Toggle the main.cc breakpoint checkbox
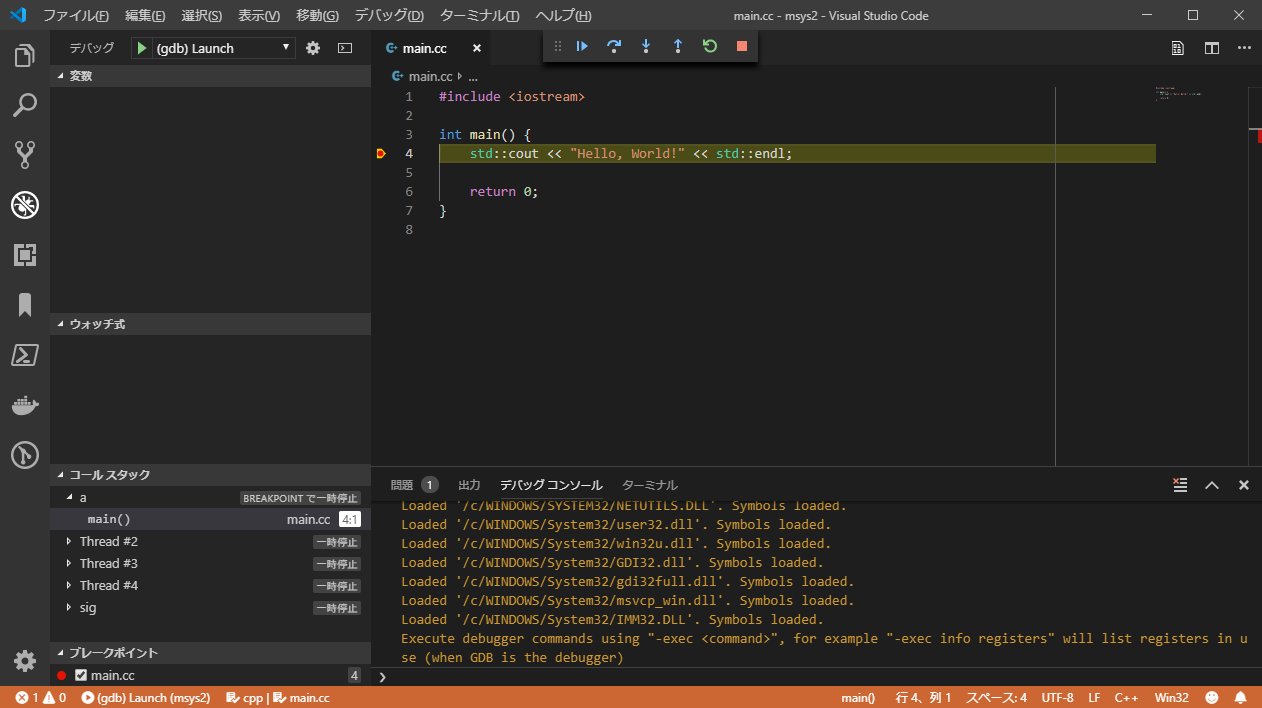This screenshot has width=1262, height=708. [81, 675]
